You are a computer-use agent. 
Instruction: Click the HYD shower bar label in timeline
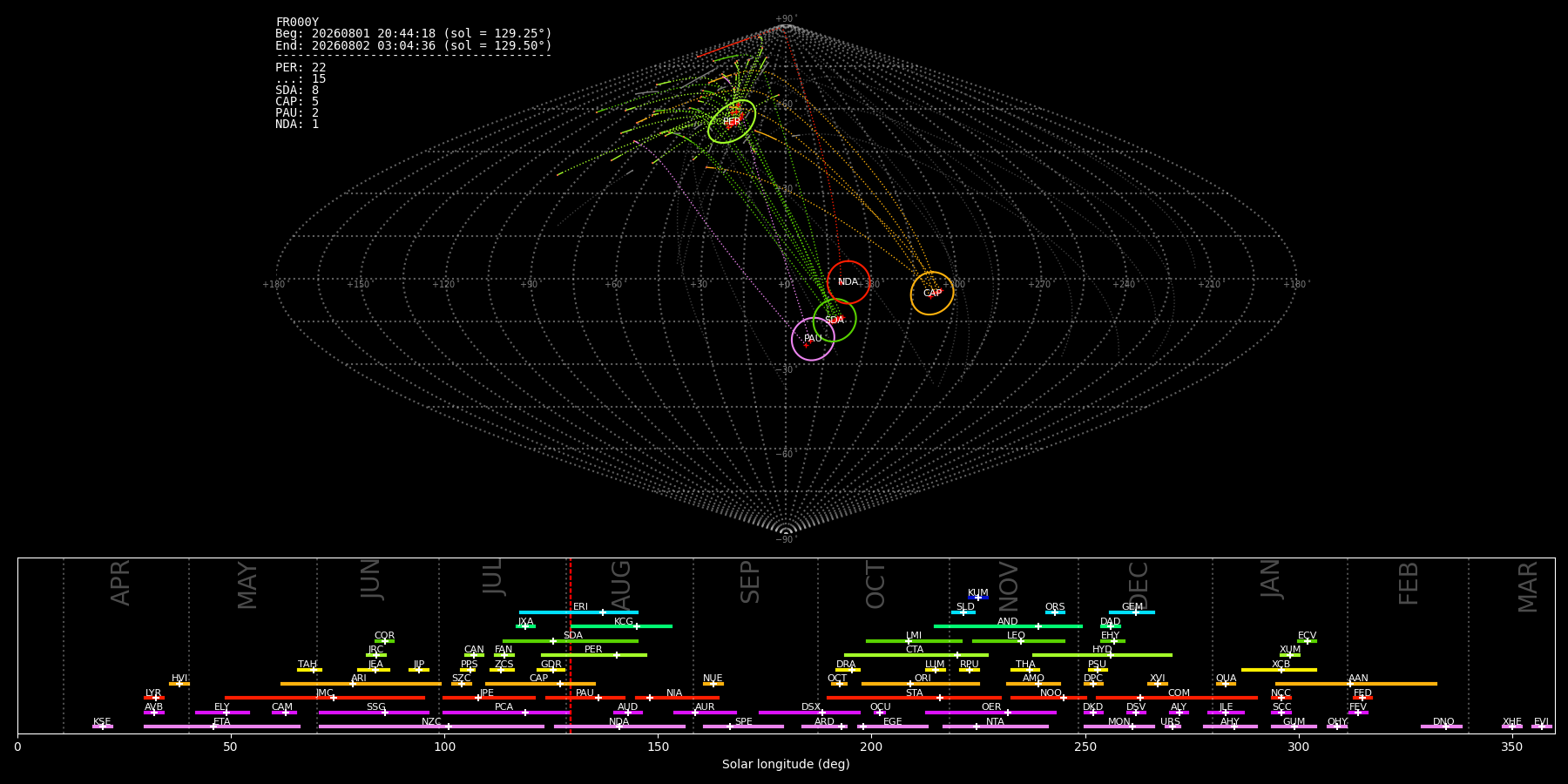click(x=1102, y=650)
